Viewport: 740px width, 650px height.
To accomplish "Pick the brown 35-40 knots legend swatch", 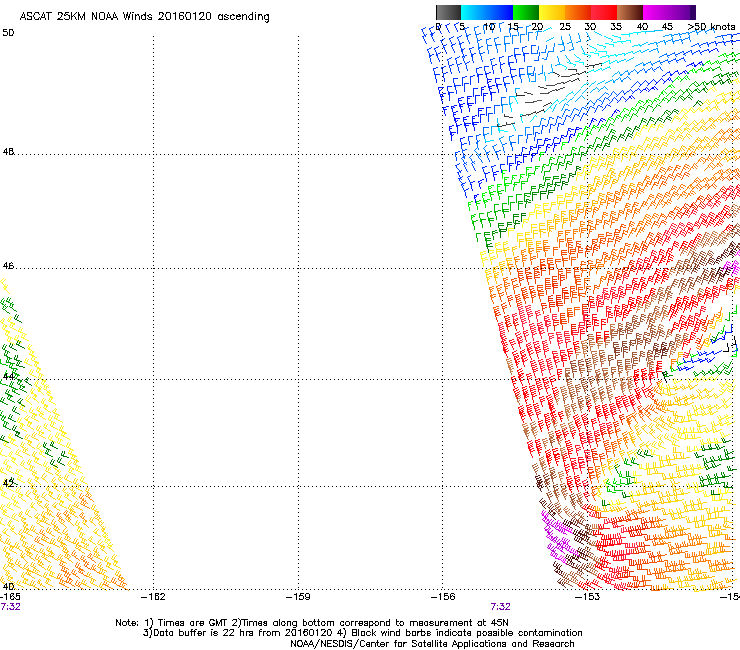I will pyautogui.click(x=630, y=12).
